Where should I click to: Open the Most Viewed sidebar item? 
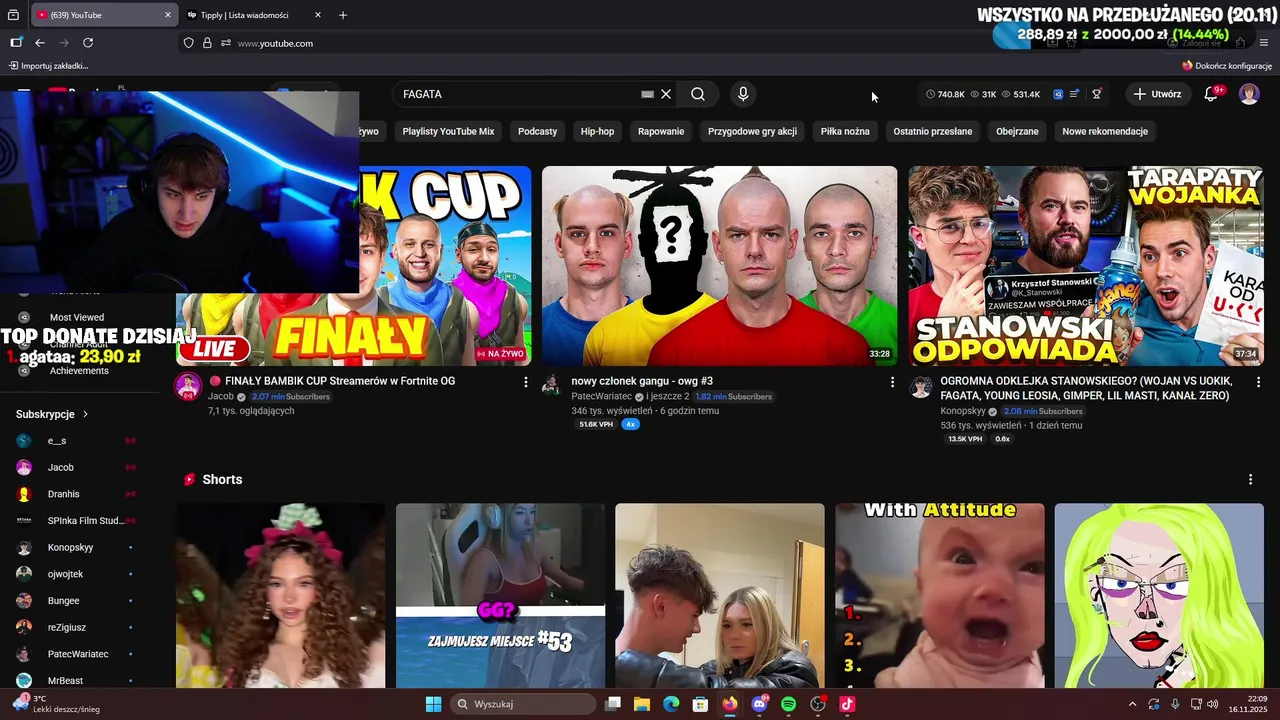tap(75, 317)
